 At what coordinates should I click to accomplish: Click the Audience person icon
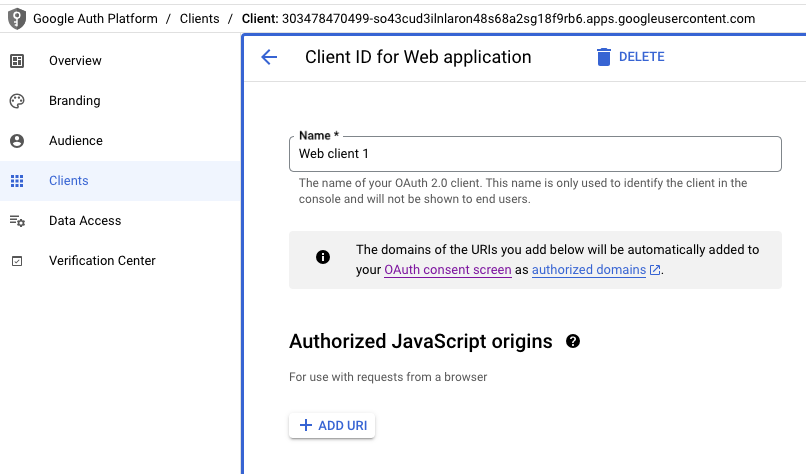tap(17, 141)
